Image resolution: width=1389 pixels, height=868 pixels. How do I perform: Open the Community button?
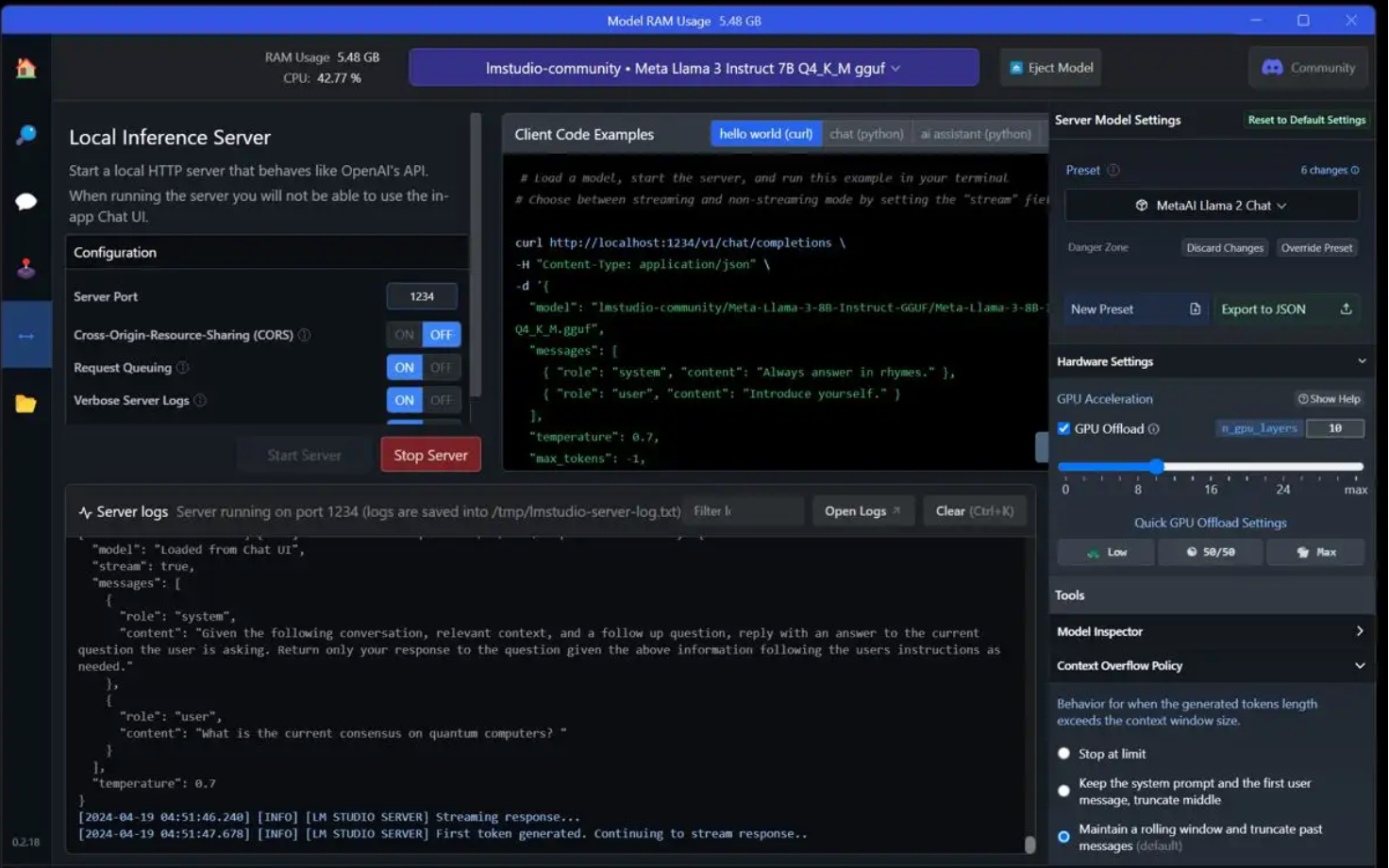pos(1309,68)
